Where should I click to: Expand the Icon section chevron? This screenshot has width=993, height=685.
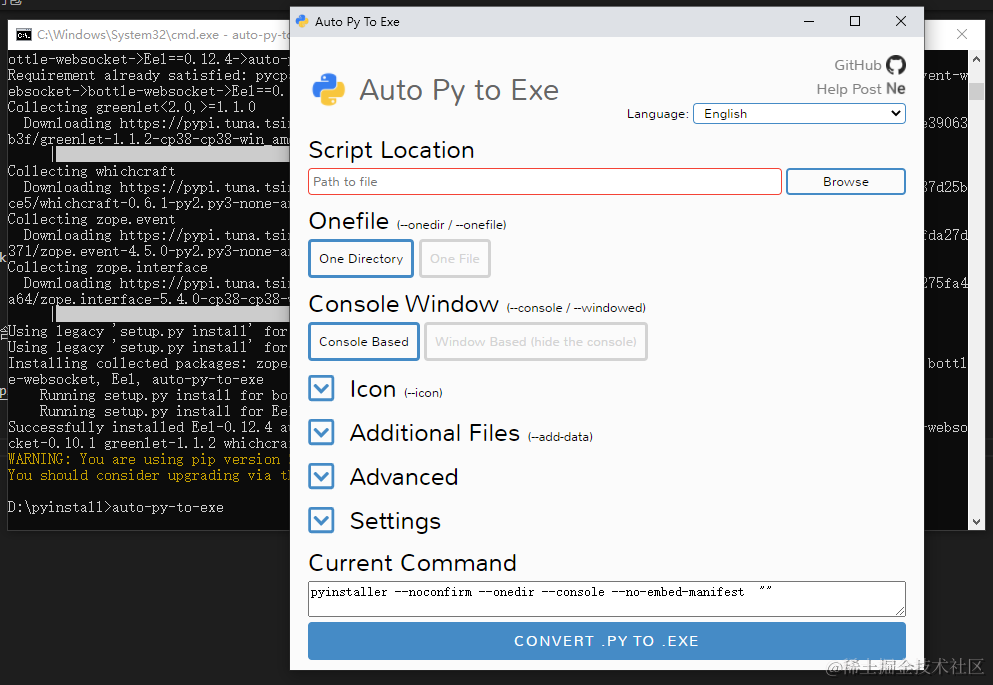click(321, 388)
